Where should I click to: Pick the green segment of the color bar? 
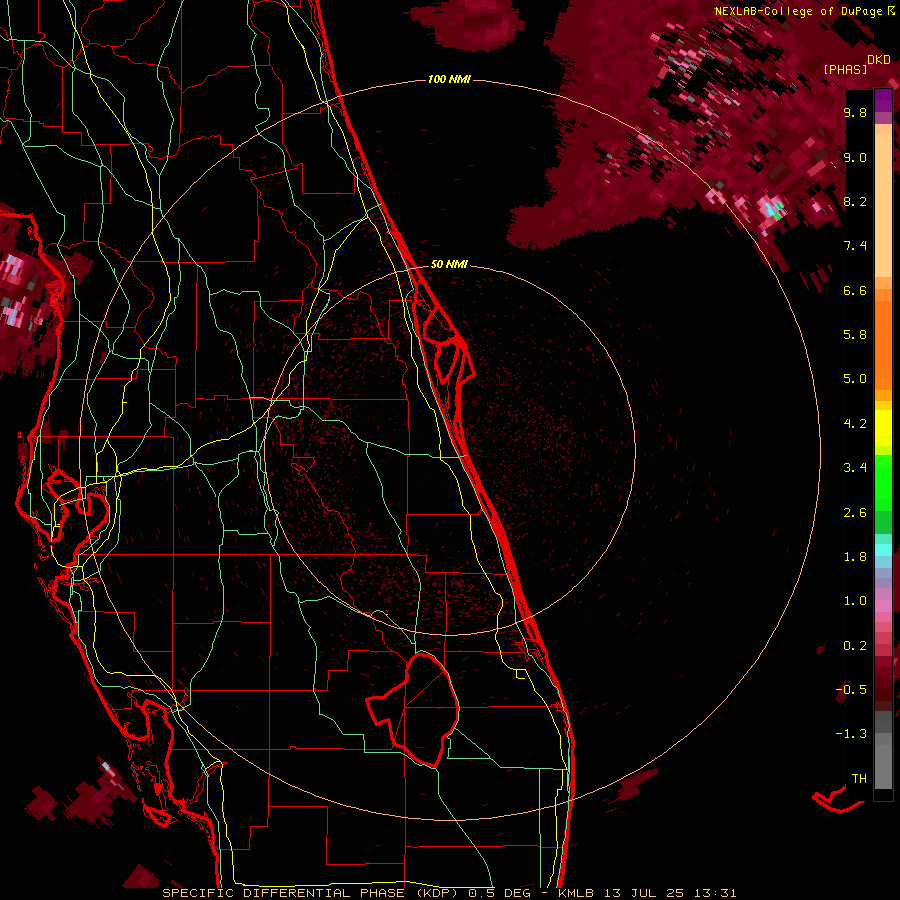[883, 482]
